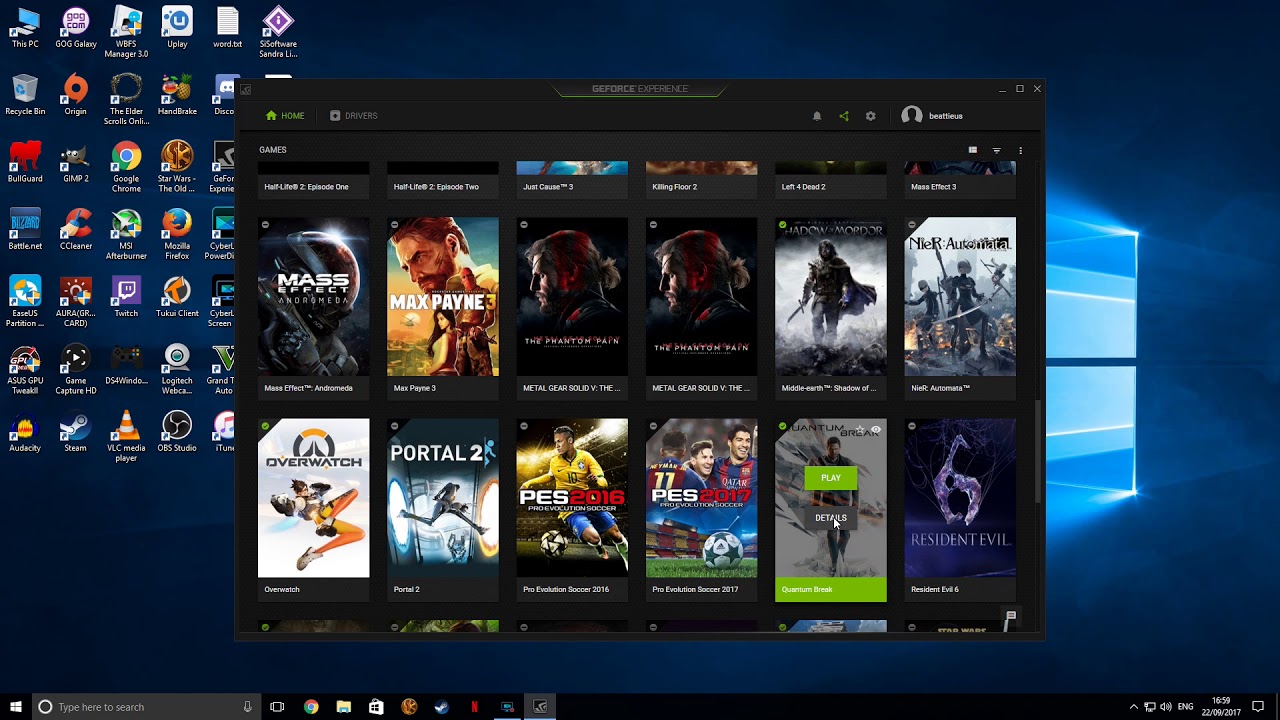1280x720 pixels.
Task: Expand the system tray hidden icons arrow
Action: tap(1133, 707)
